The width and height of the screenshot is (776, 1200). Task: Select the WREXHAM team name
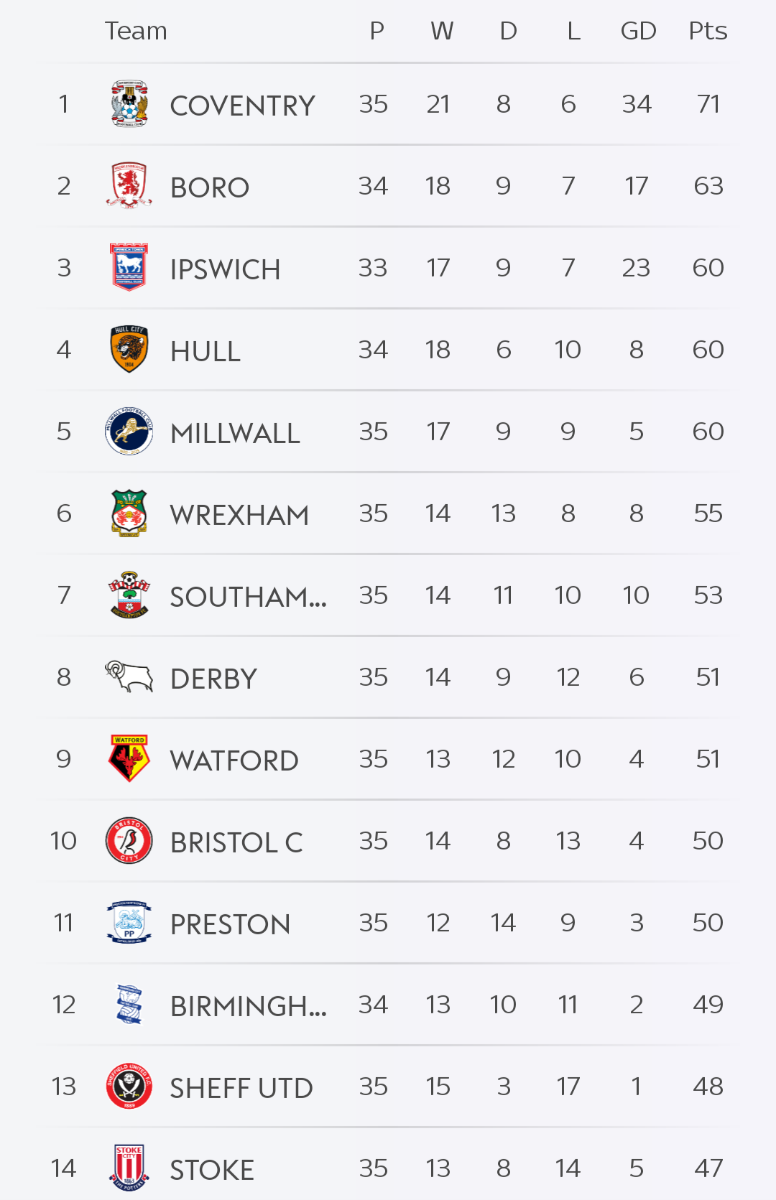point(239,515)
